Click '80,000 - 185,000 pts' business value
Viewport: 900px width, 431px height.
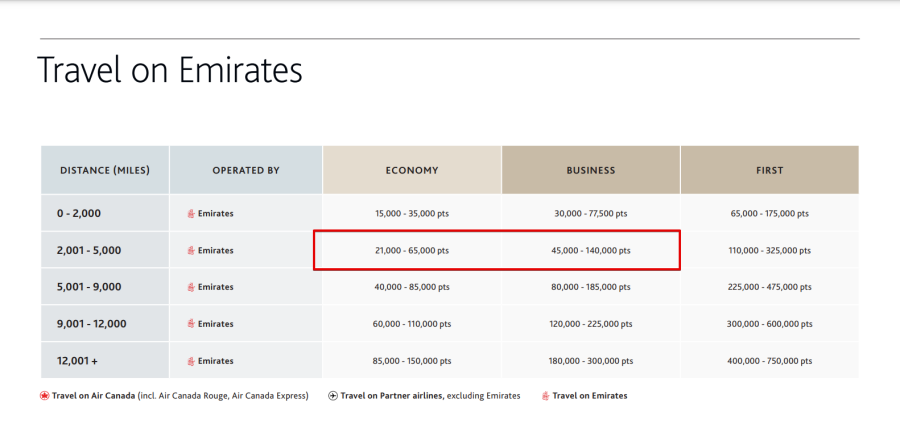(x=591, y=287)
